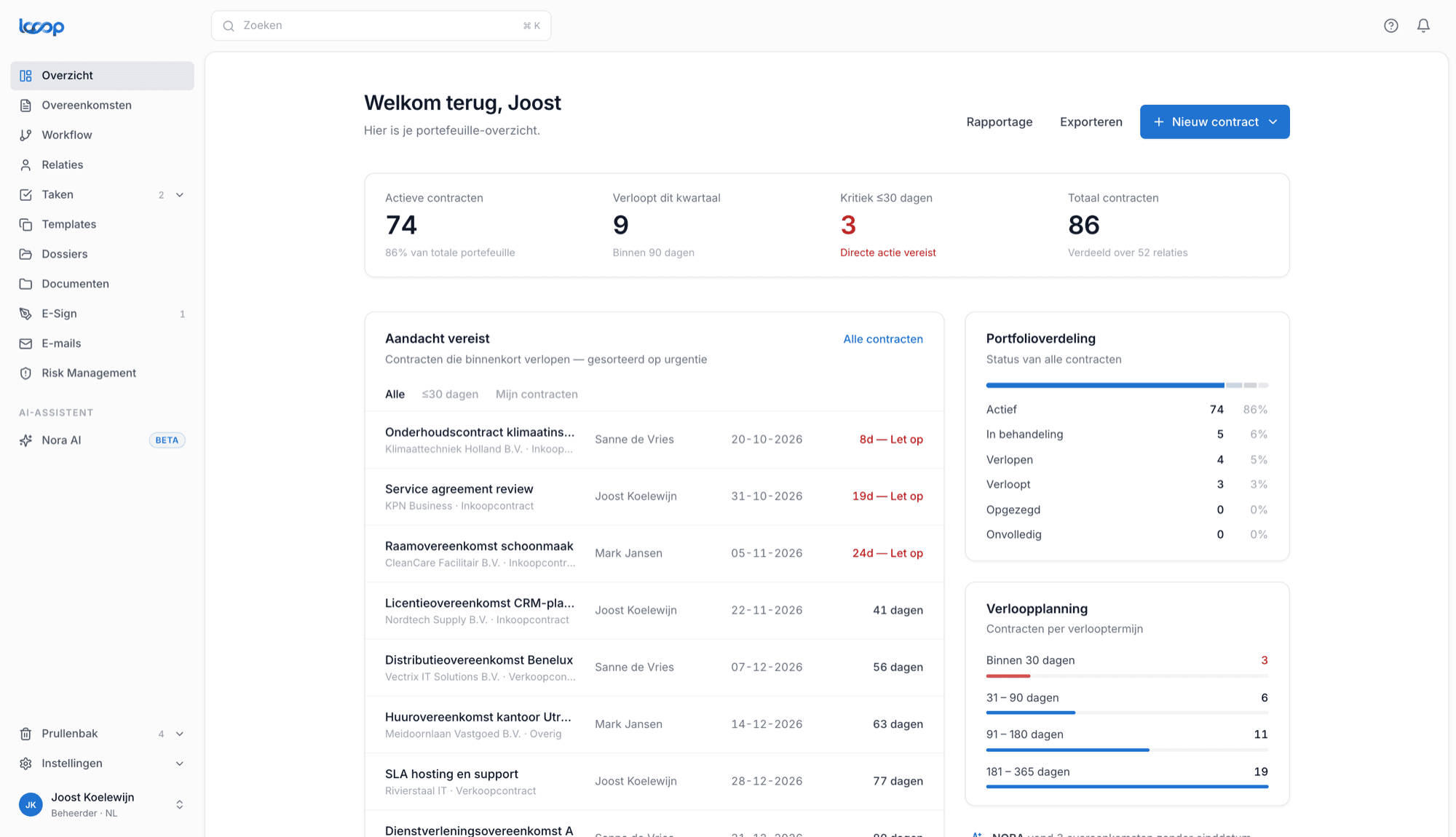Click the Verlopen status row
Screen dimensions: 1456x837
click(1127, 460)
